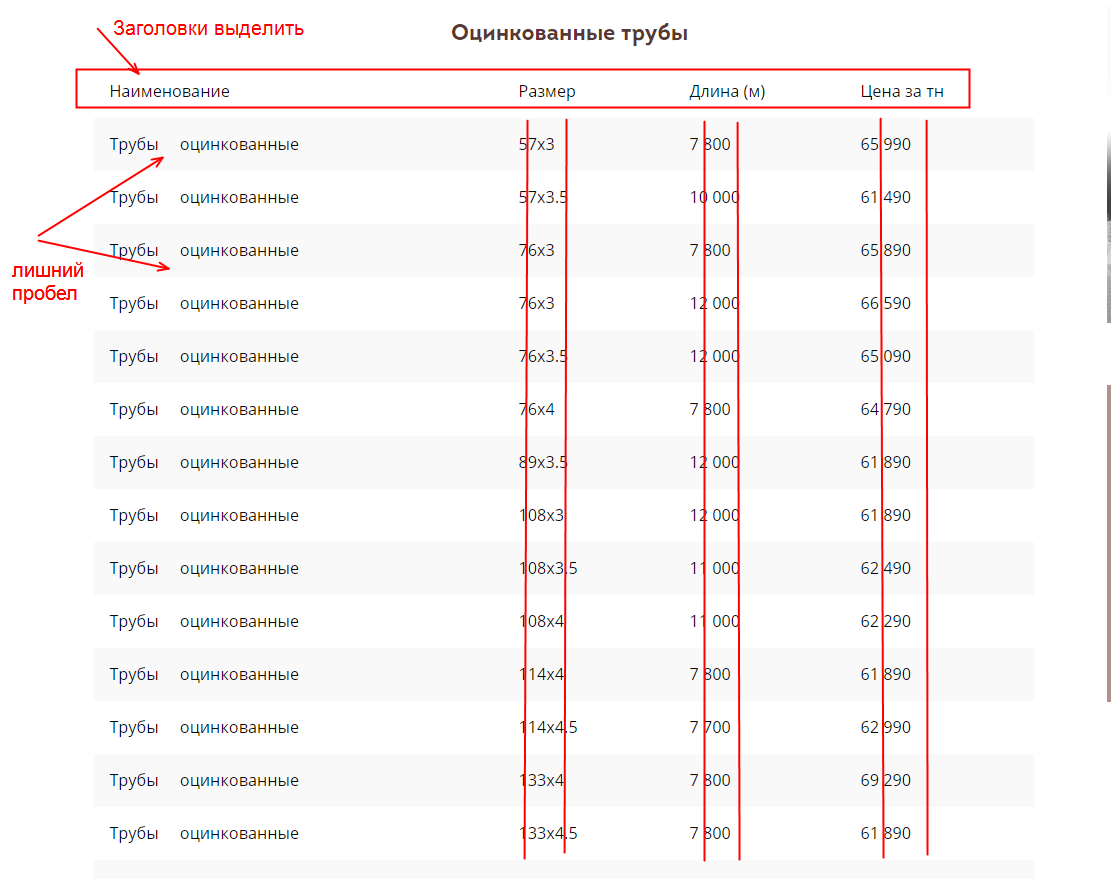
Task: Click price '62 990'
Action: 886,727
